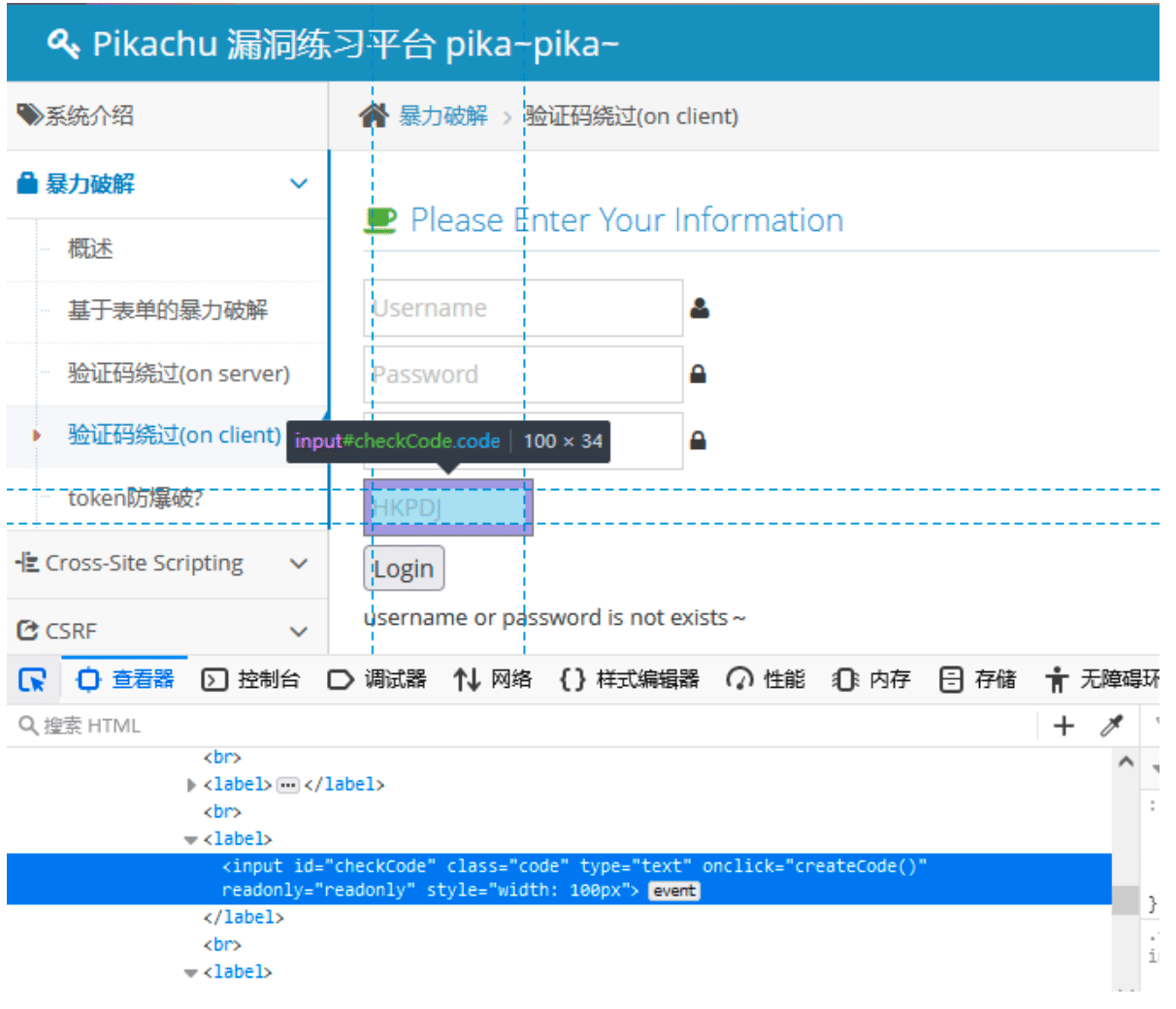Expand the Cross-Site Scripting menu chevron

click(299, 564)
